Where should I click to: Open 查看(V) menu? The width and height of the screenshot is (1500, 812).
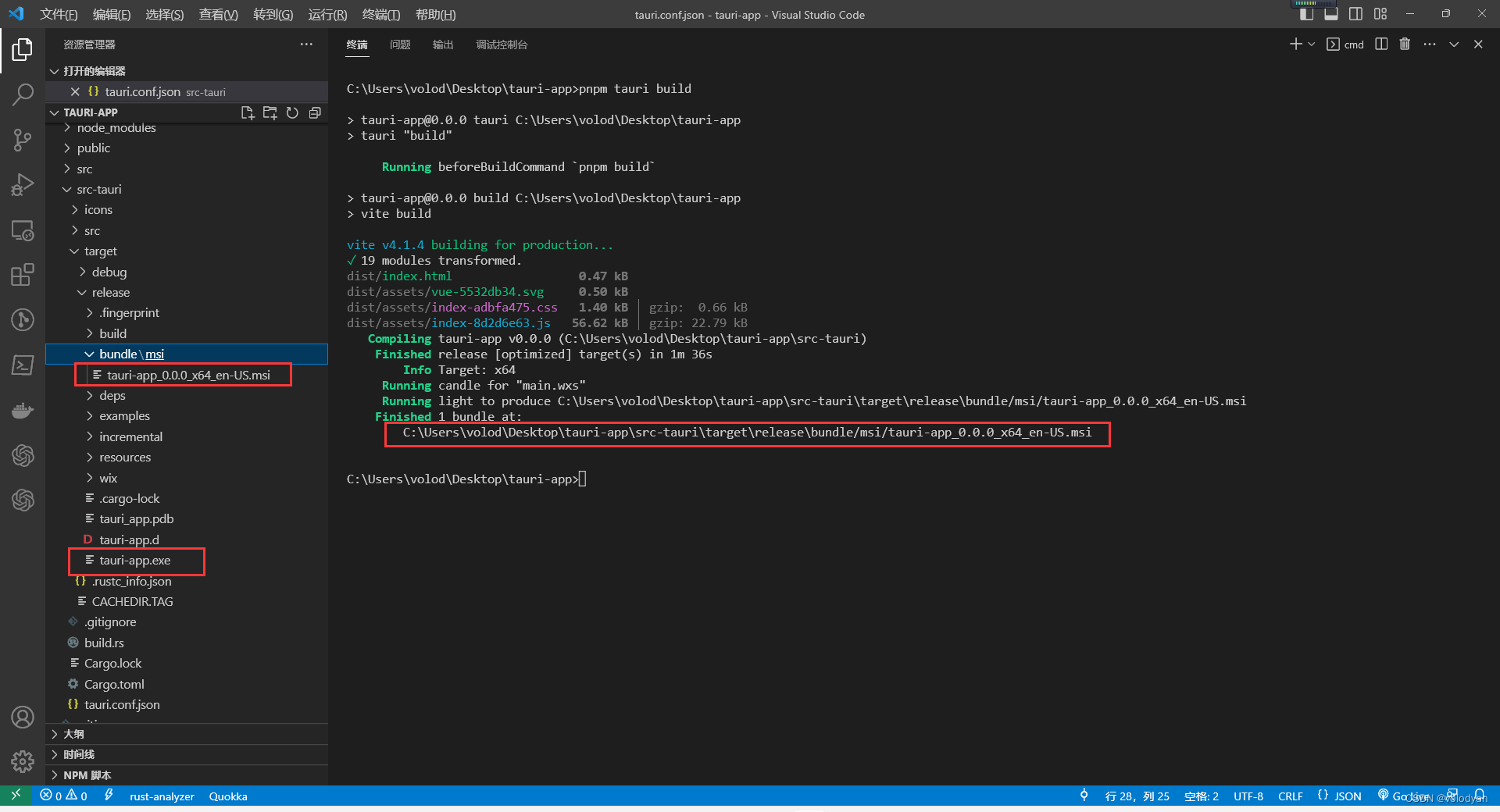click(x=218, y=14)
